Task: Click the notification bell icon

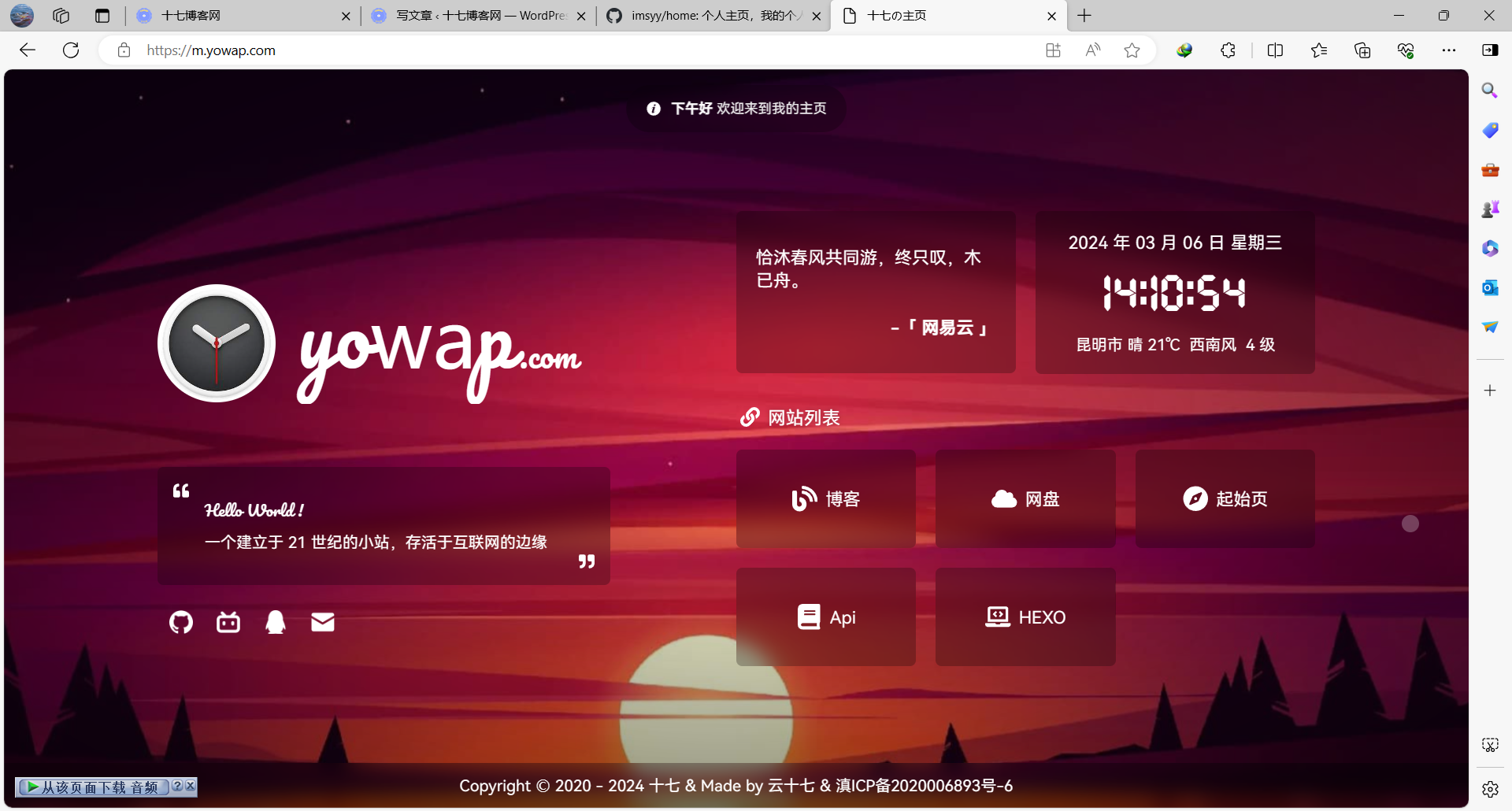Action: point(275,622)
